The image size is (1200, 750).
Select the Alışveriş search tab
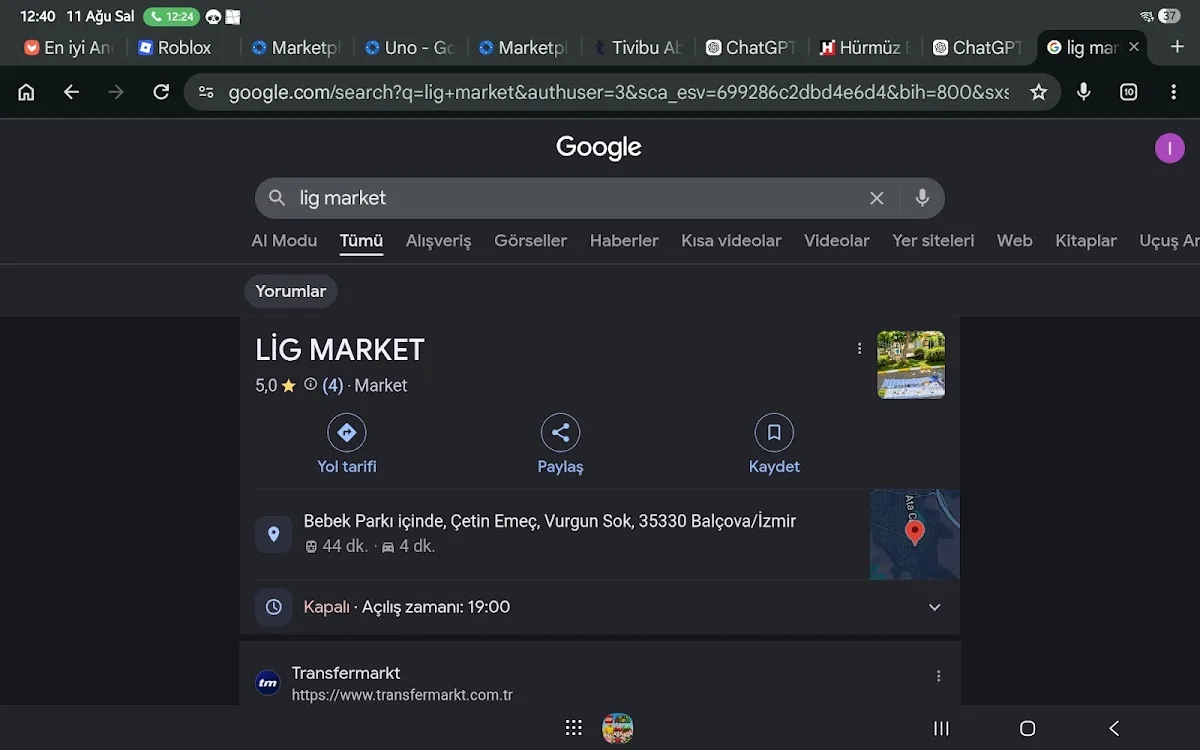[438, 241]
